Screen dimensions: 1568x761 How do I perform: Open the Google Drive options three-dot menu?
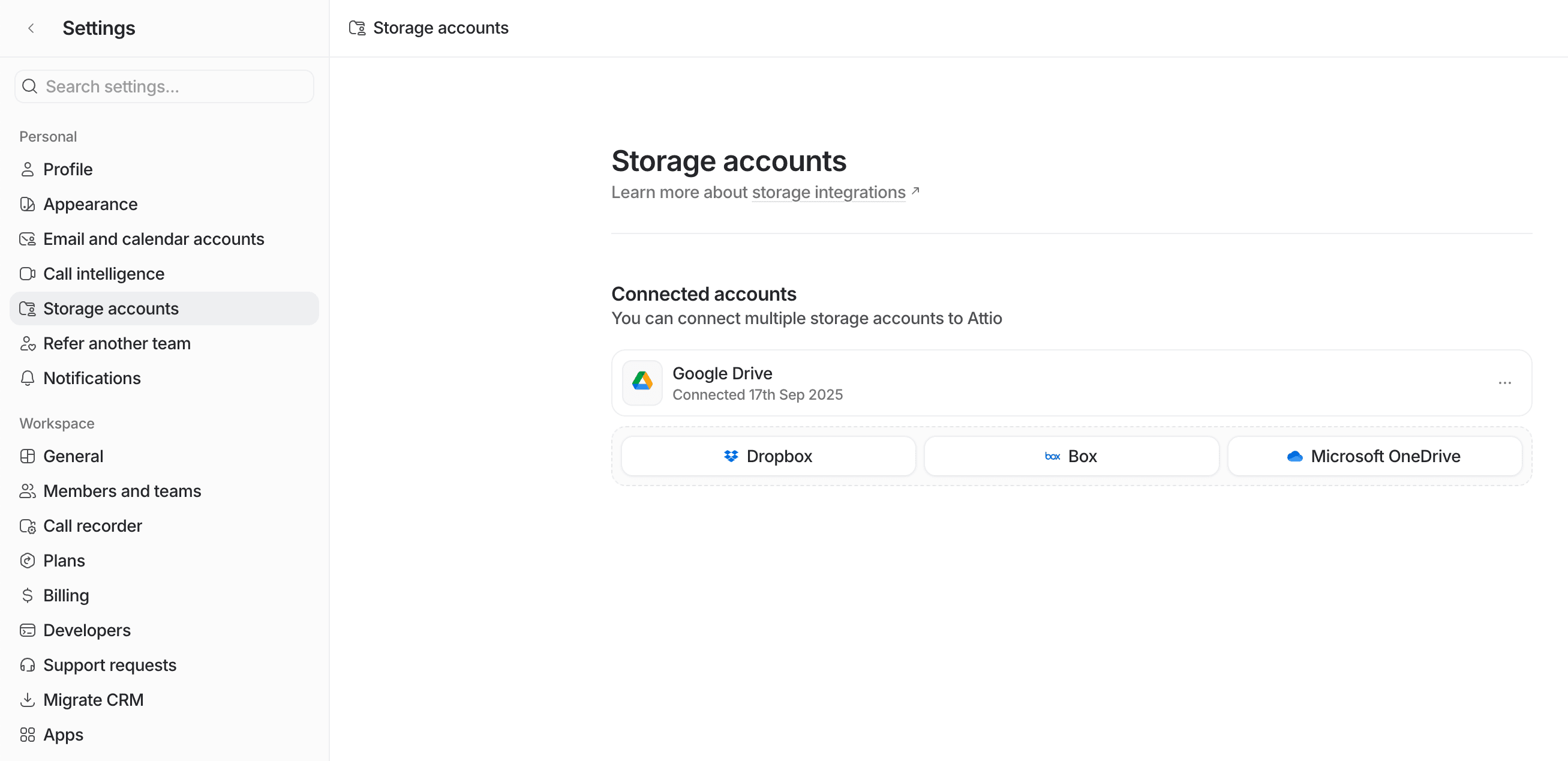click(1504, 382)
